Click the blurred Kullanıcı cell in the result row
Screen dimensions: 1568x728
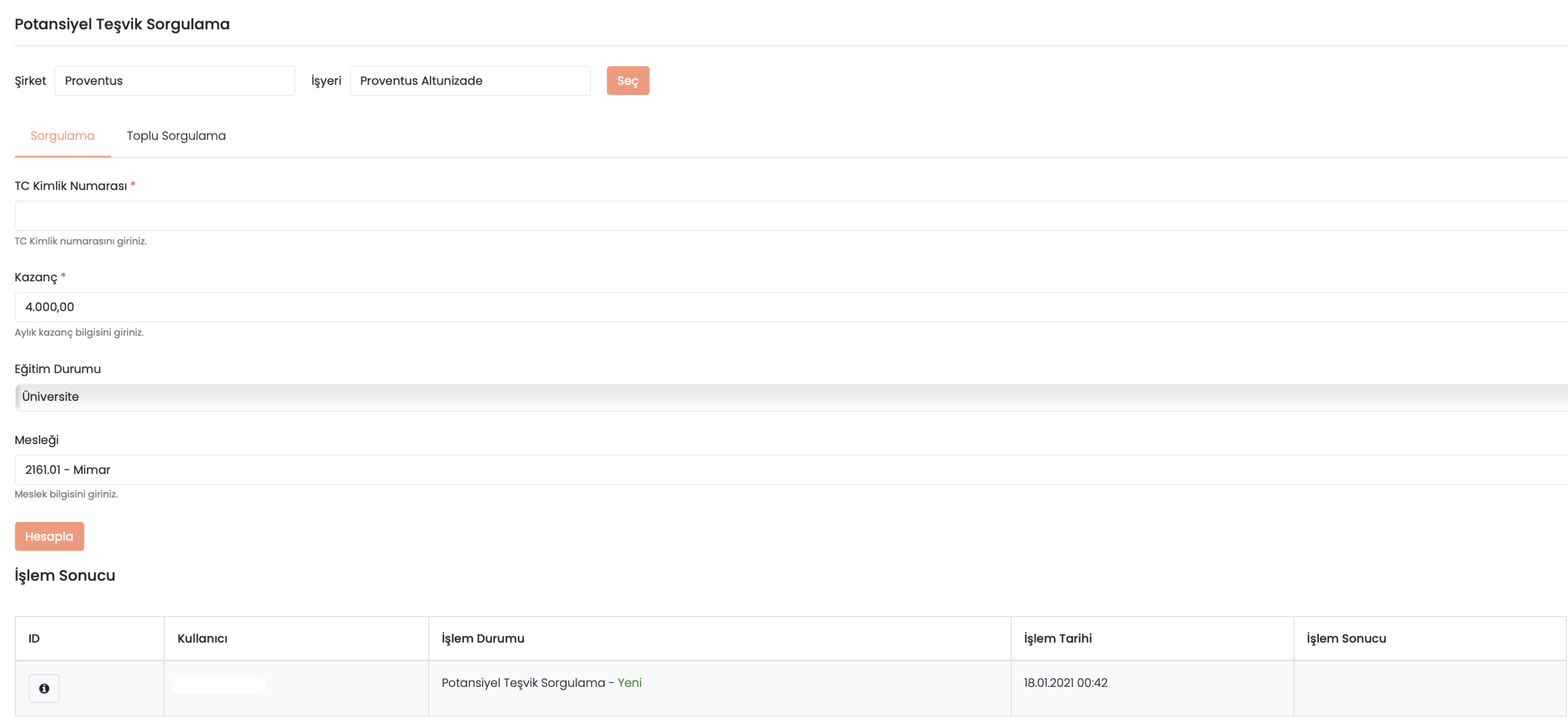click(x=219, y=685)
